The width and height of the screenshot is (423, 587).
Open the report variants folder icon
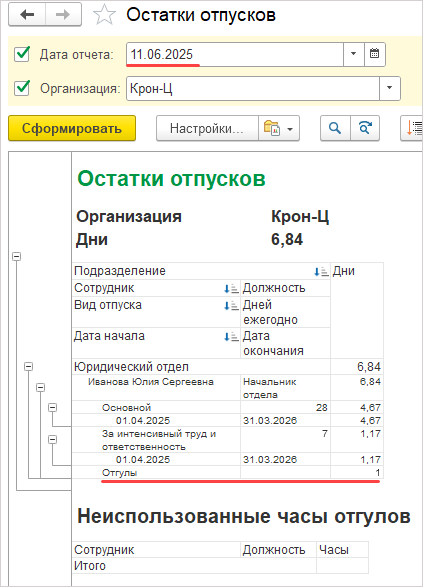[x=272, y=128]
